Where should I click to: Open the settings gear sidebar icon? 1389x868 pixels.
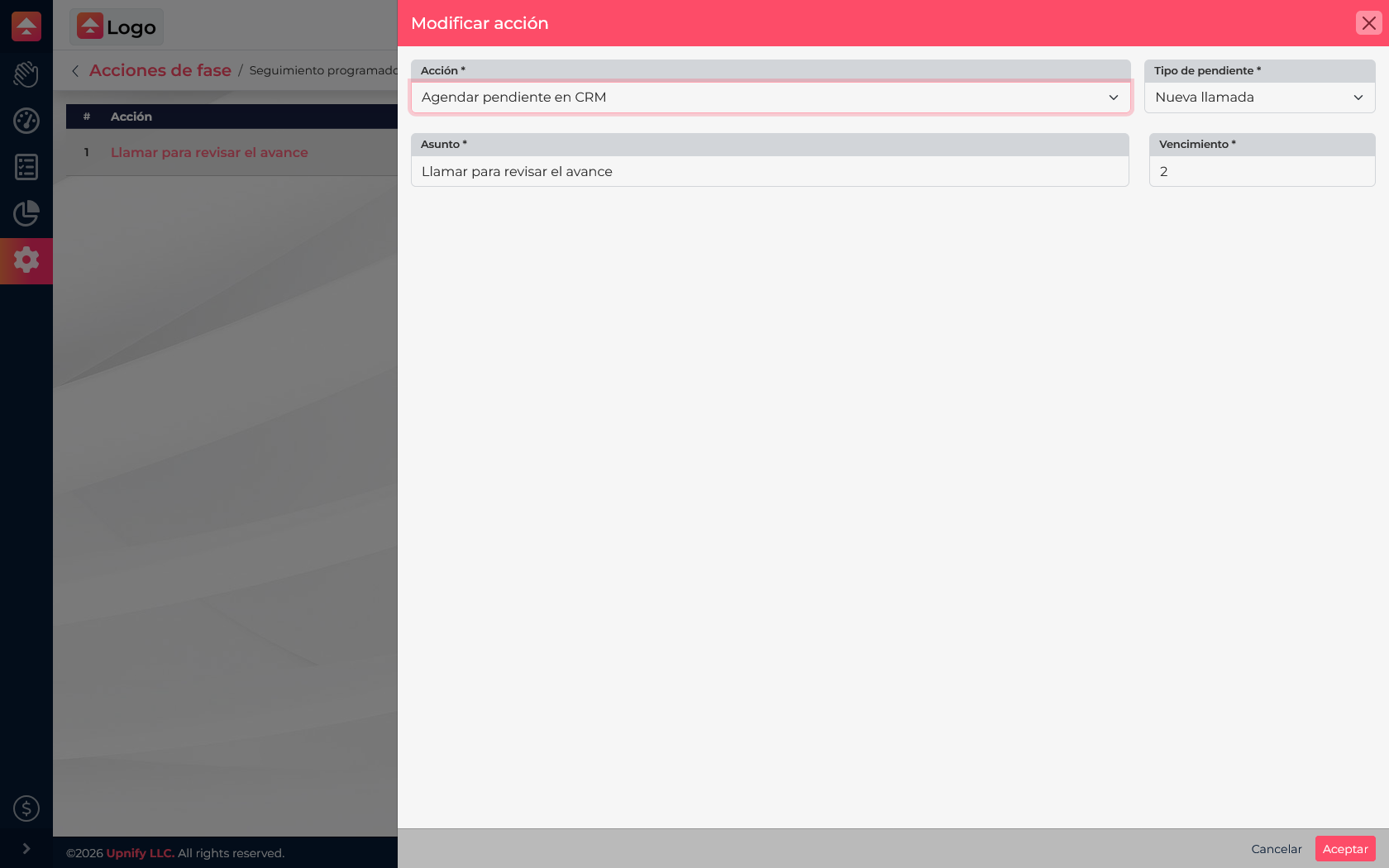[26, 260]
